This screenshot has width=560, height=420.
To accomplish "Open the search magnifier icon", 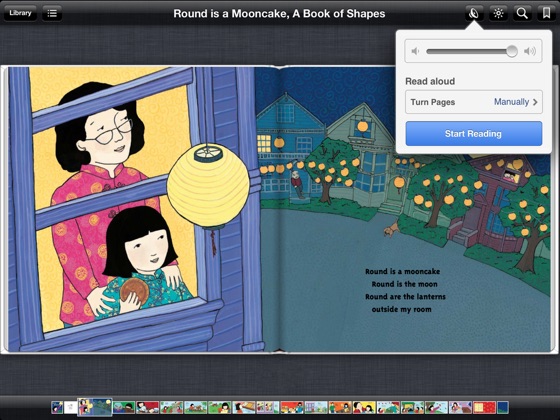I will [x=522, y=13].
